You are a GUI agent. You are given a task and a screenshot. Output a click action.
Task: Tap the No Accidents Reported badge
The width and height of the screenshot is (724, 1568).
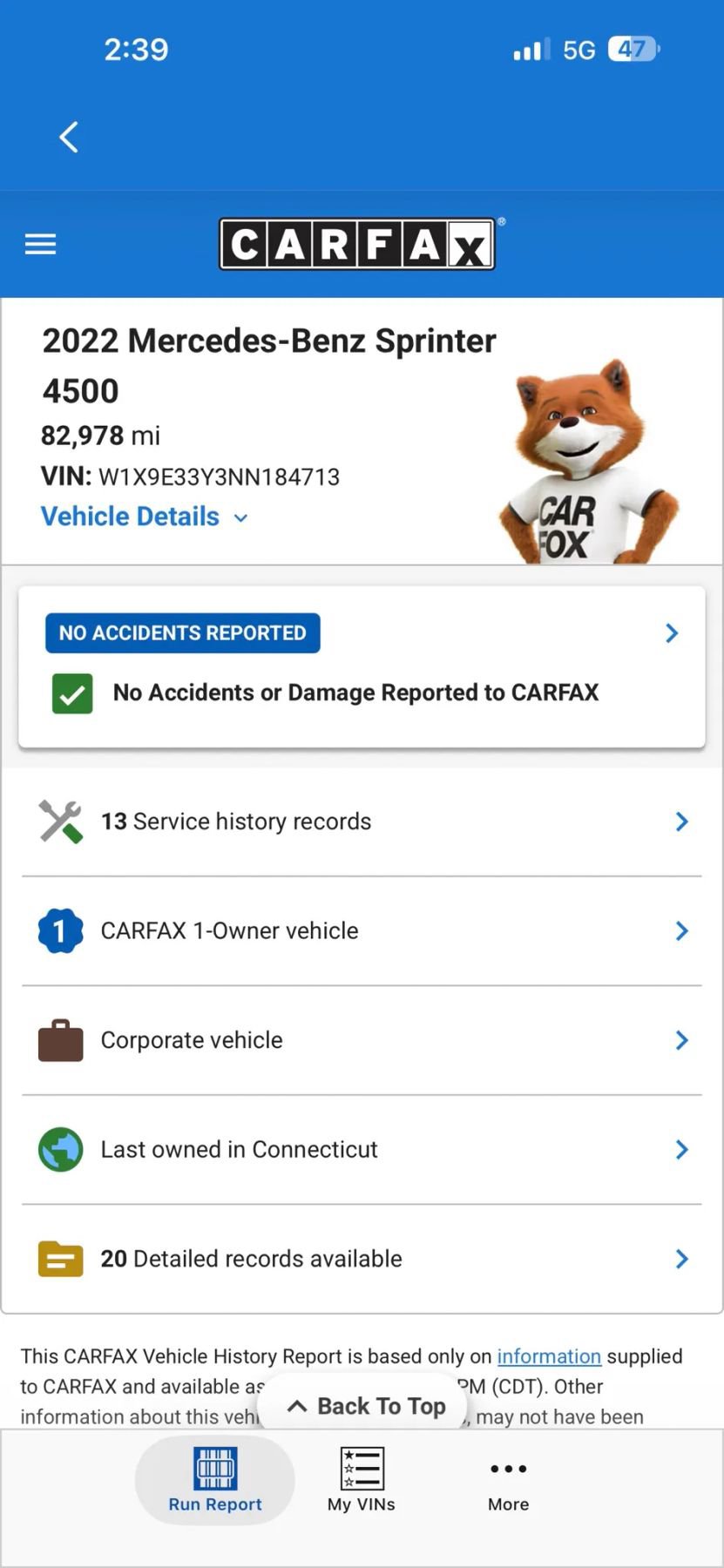click(183, 633)
